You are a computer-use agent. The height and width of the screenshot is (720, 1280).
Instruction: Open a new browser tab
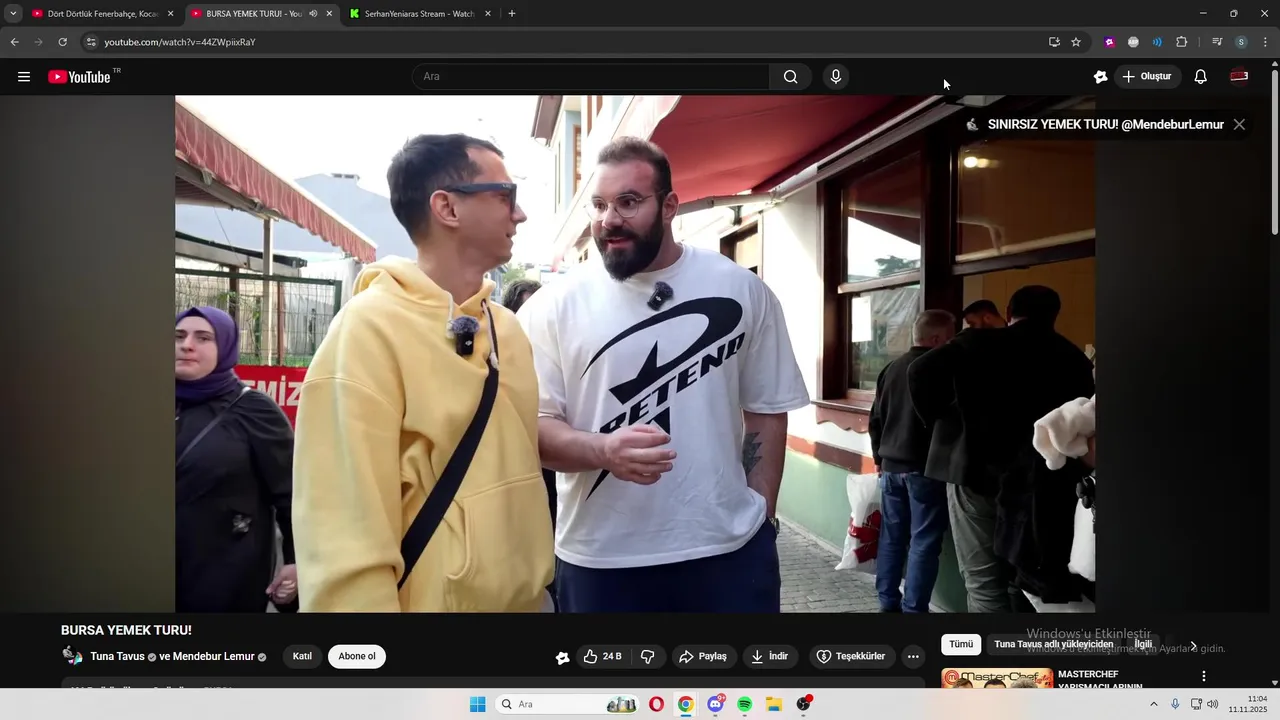coord(512,14)
